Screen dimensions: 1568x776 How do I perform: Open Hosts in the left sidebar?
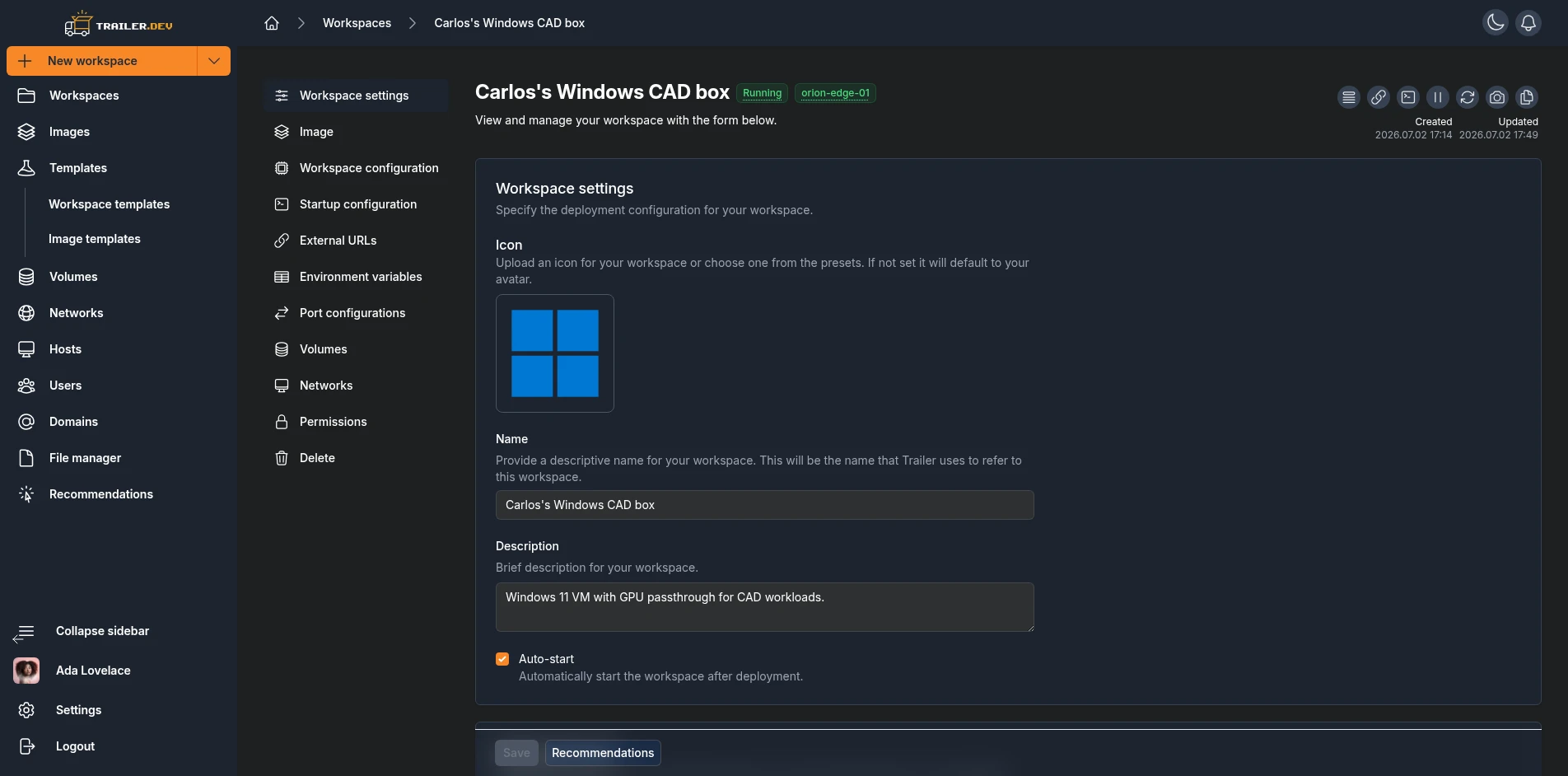tap(119, 349)
